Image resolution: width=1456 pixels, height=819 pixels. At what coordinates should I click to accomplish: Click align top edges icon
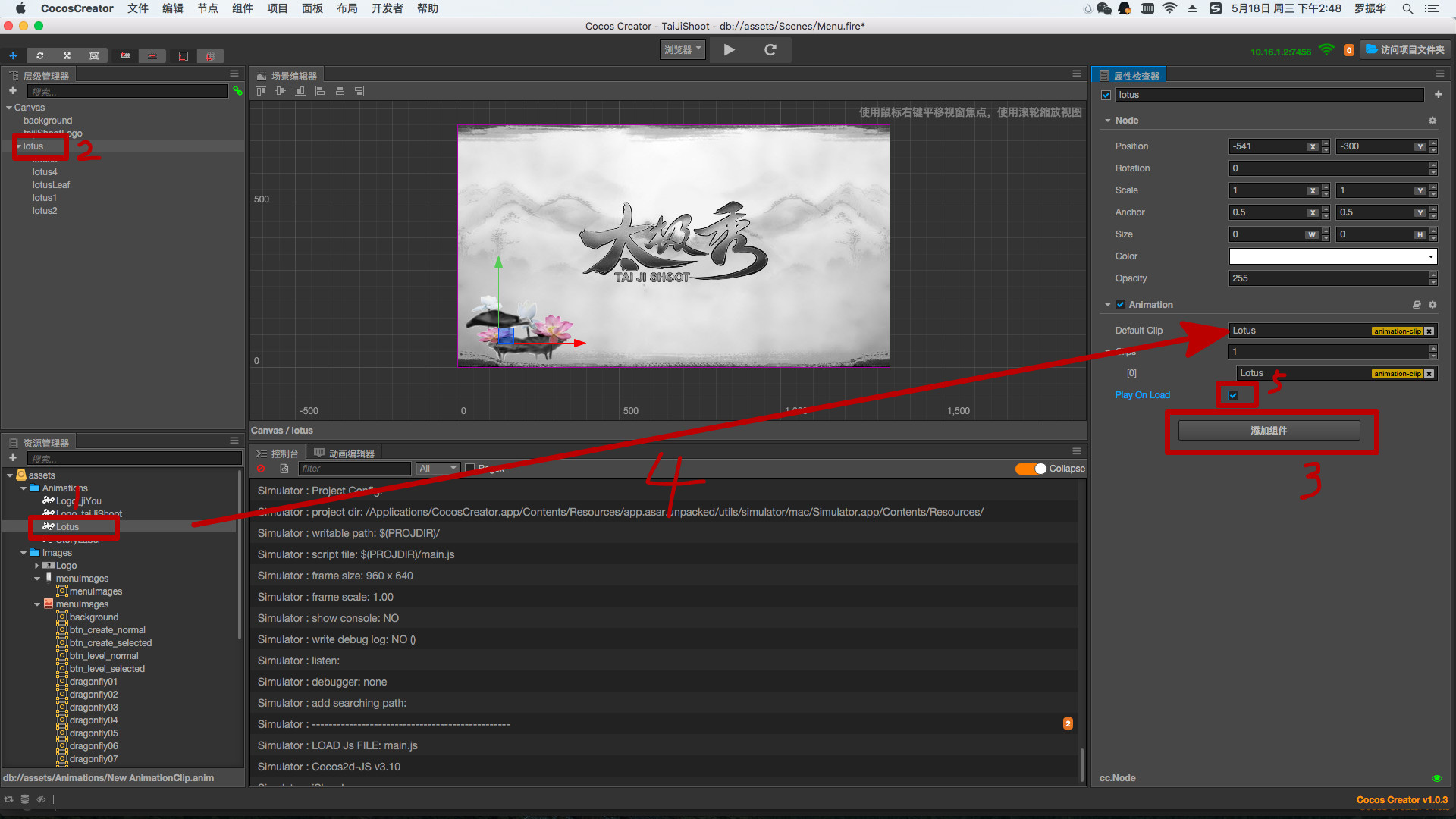click(261, 91)
